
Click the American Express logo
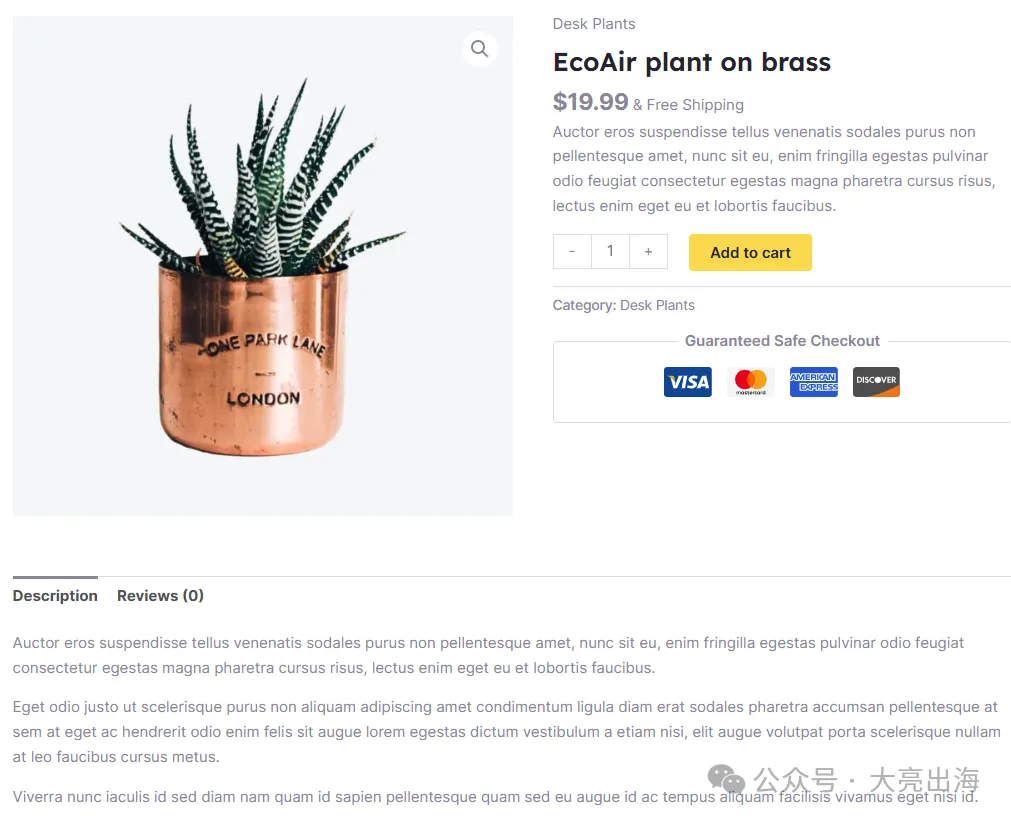pyautogui.click(x=814, y=382)
